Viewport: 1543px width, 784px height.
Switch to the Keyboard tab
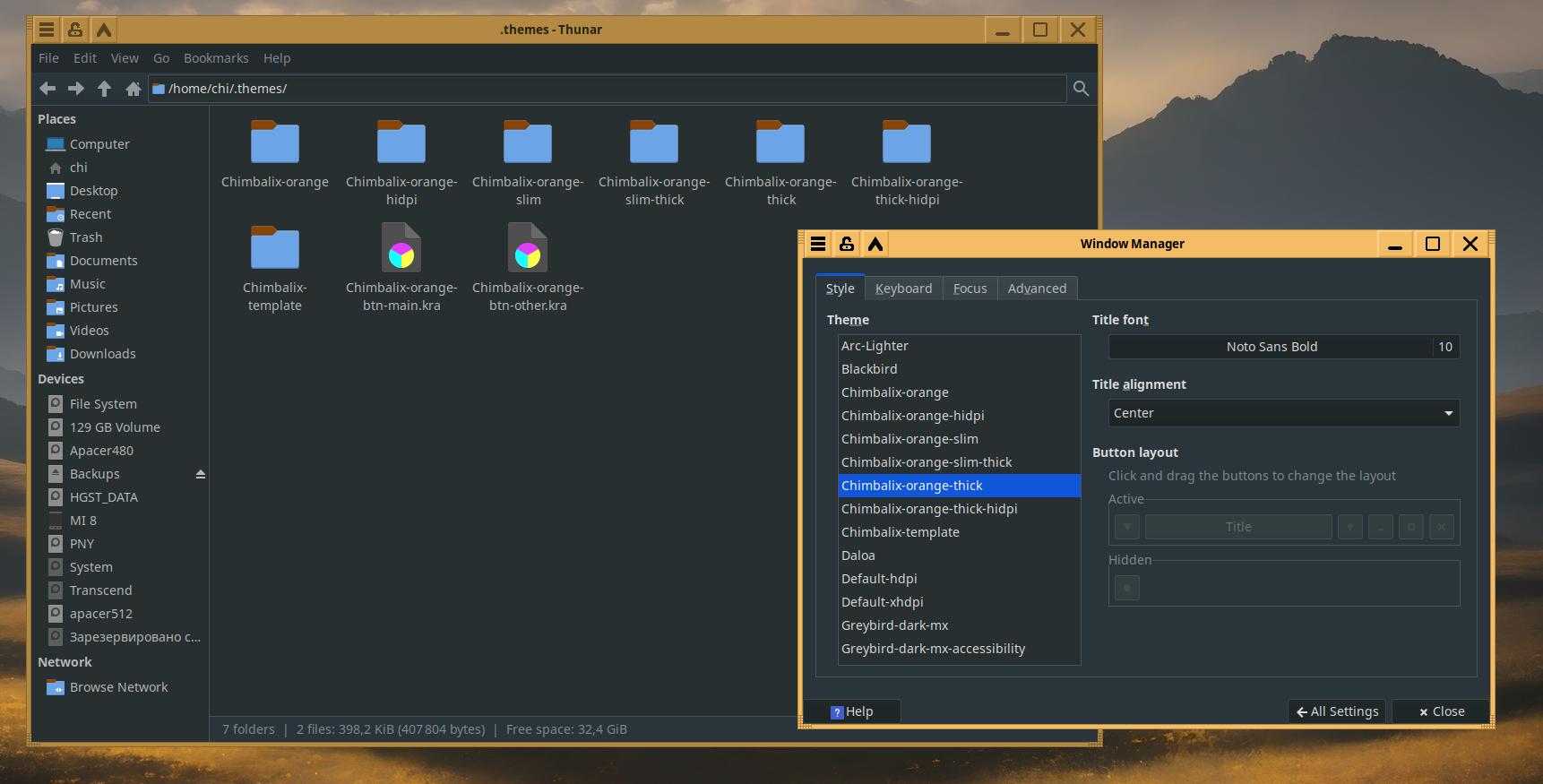[903, 289]
